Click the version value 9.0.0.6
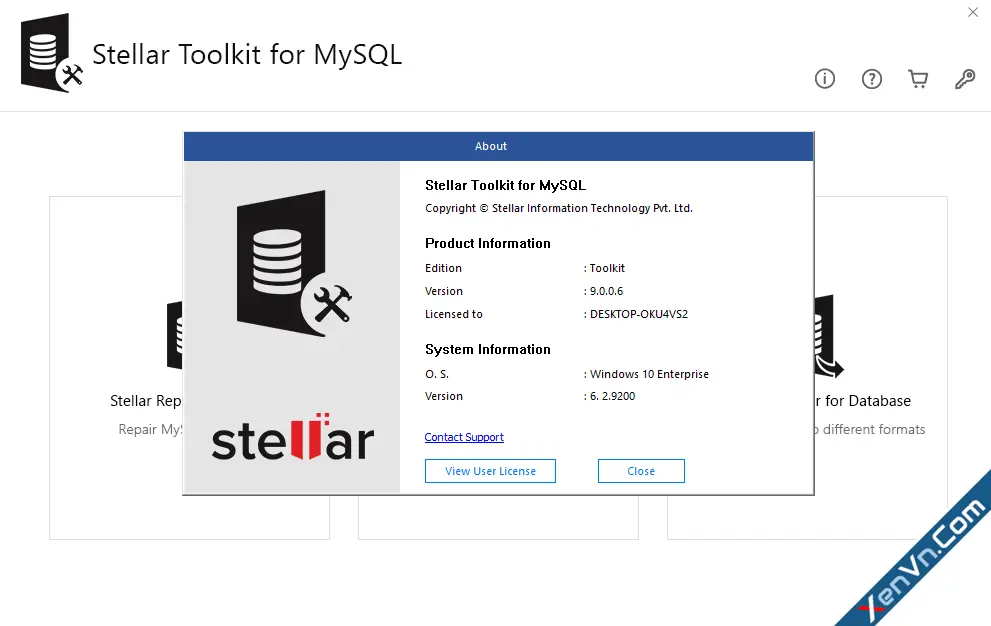The image size is (991, 626). 606,291
